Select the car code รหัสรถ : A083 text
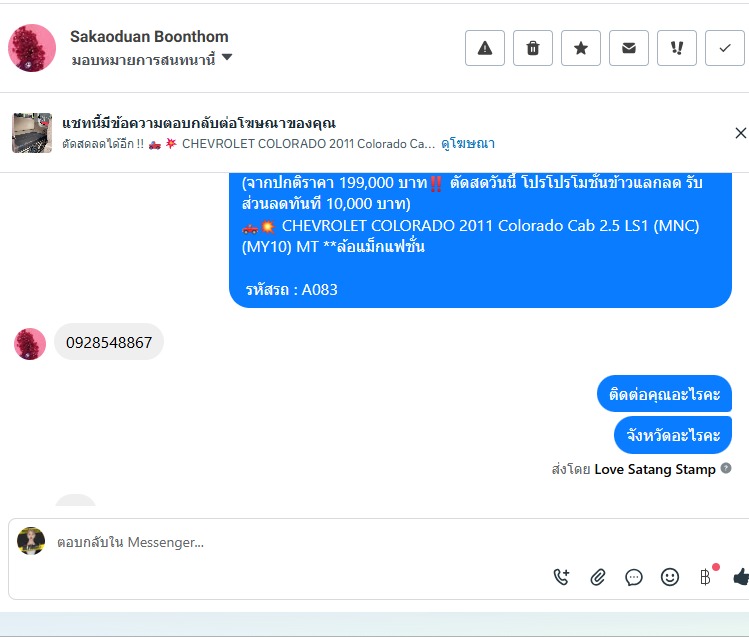The height and width of the screenshot is (637, 749). coord(291,290)
